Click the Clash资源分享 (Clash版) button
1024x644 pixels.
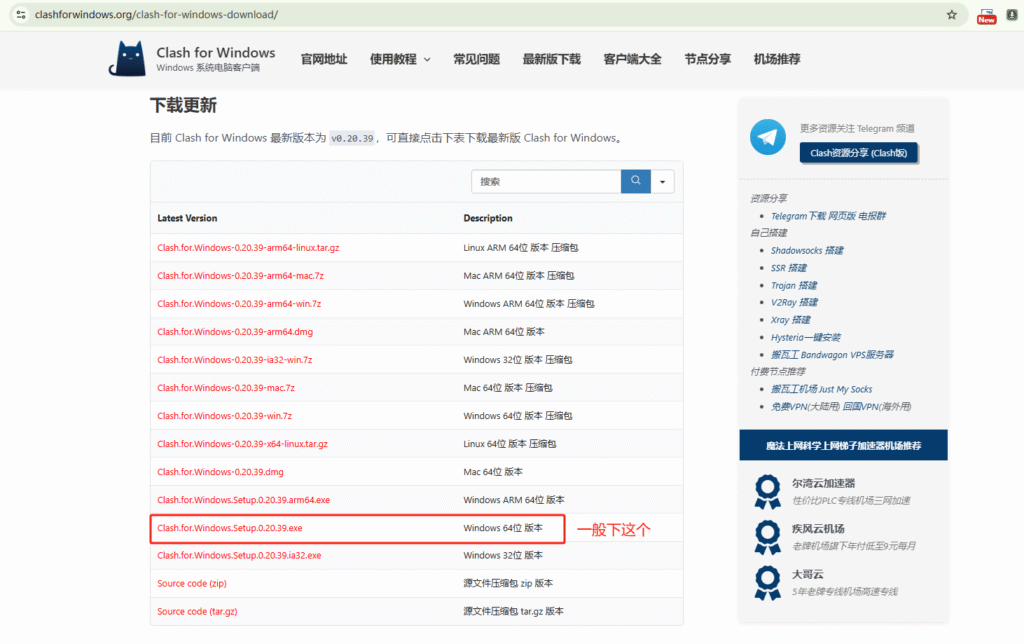pos(858,153)
